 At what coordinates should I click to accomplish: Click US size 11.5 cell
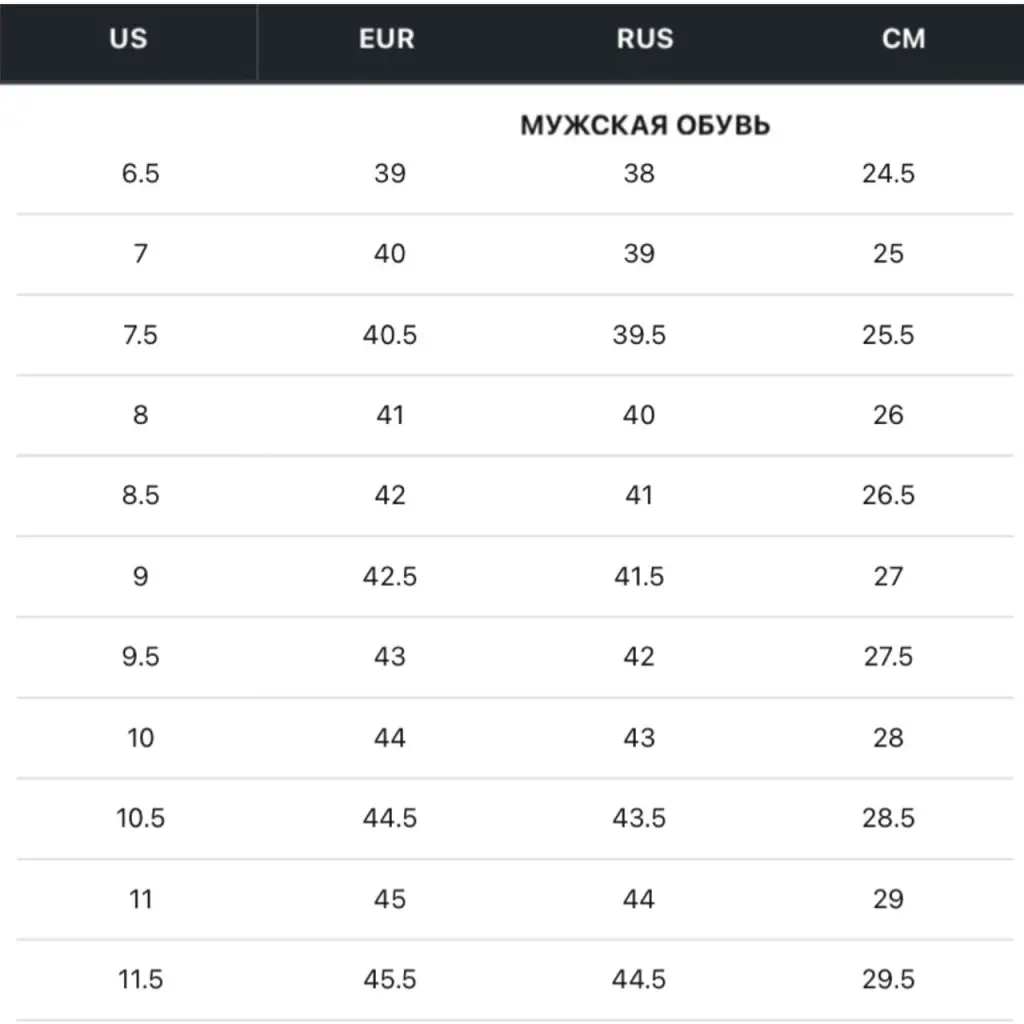140,980
